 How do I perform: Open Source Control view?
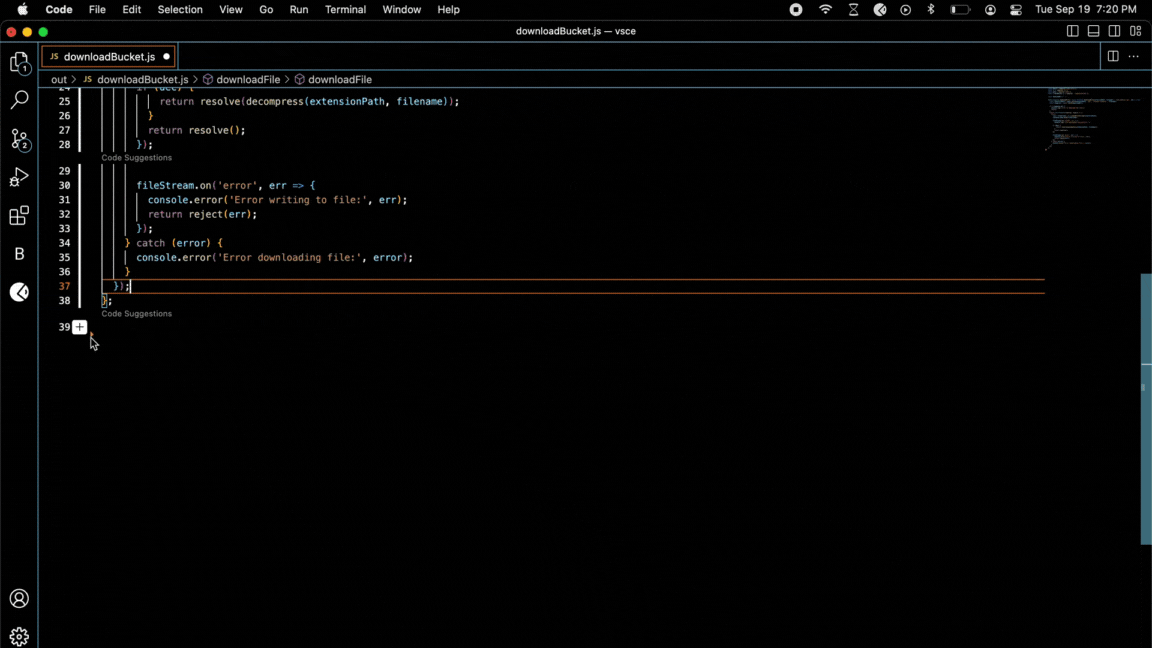click(19, 139)
